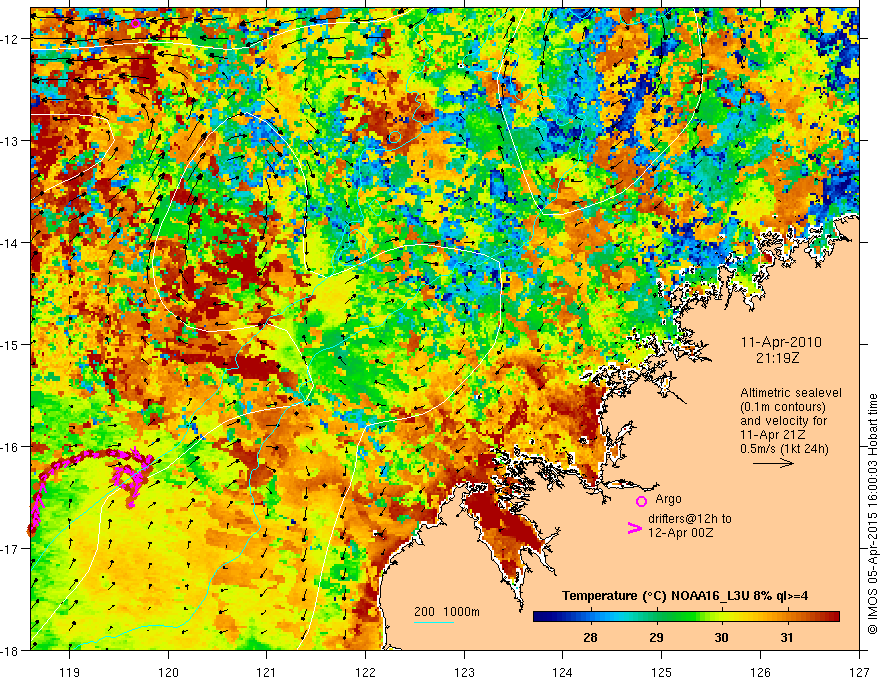Viewport: 880px width, 680px height.
Task: Click the temperature color bar near 28
Action: pyautogui.click(x=590, y=617)
